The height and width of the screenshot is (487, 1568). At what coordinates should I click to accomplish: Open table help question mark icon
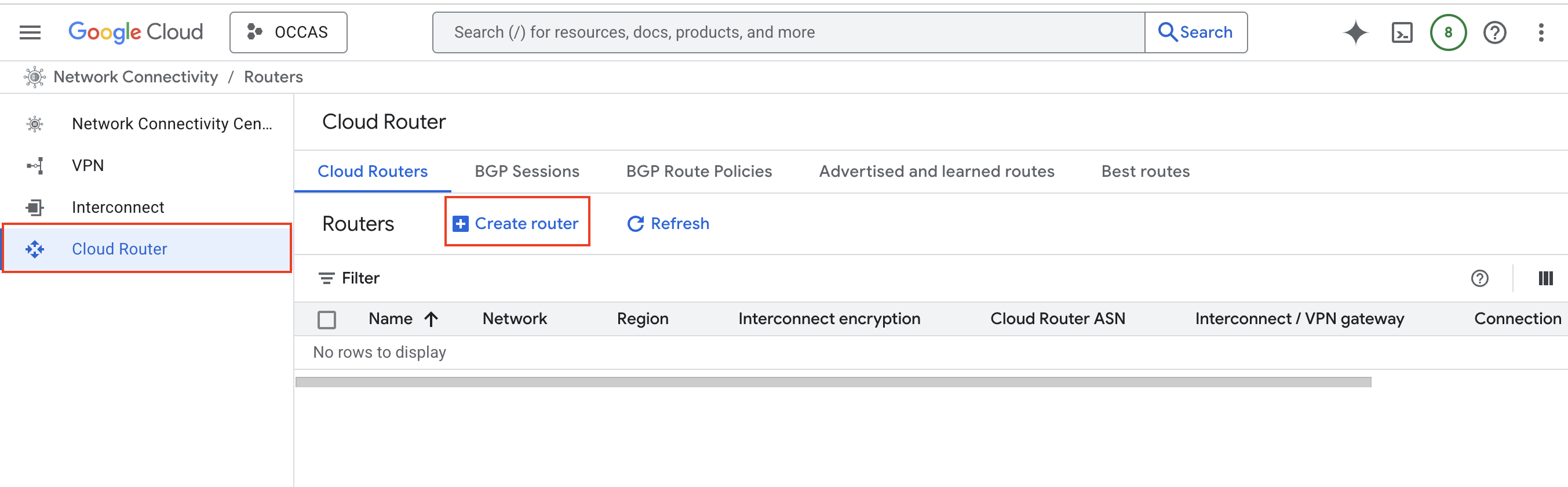[x=1479, y=278]
